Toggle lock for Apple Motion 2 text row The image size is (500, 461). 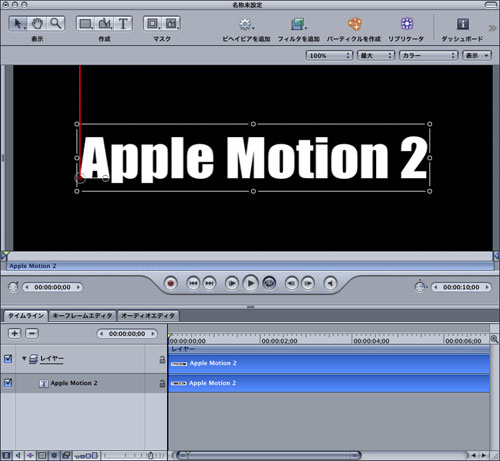click(162, 383)
